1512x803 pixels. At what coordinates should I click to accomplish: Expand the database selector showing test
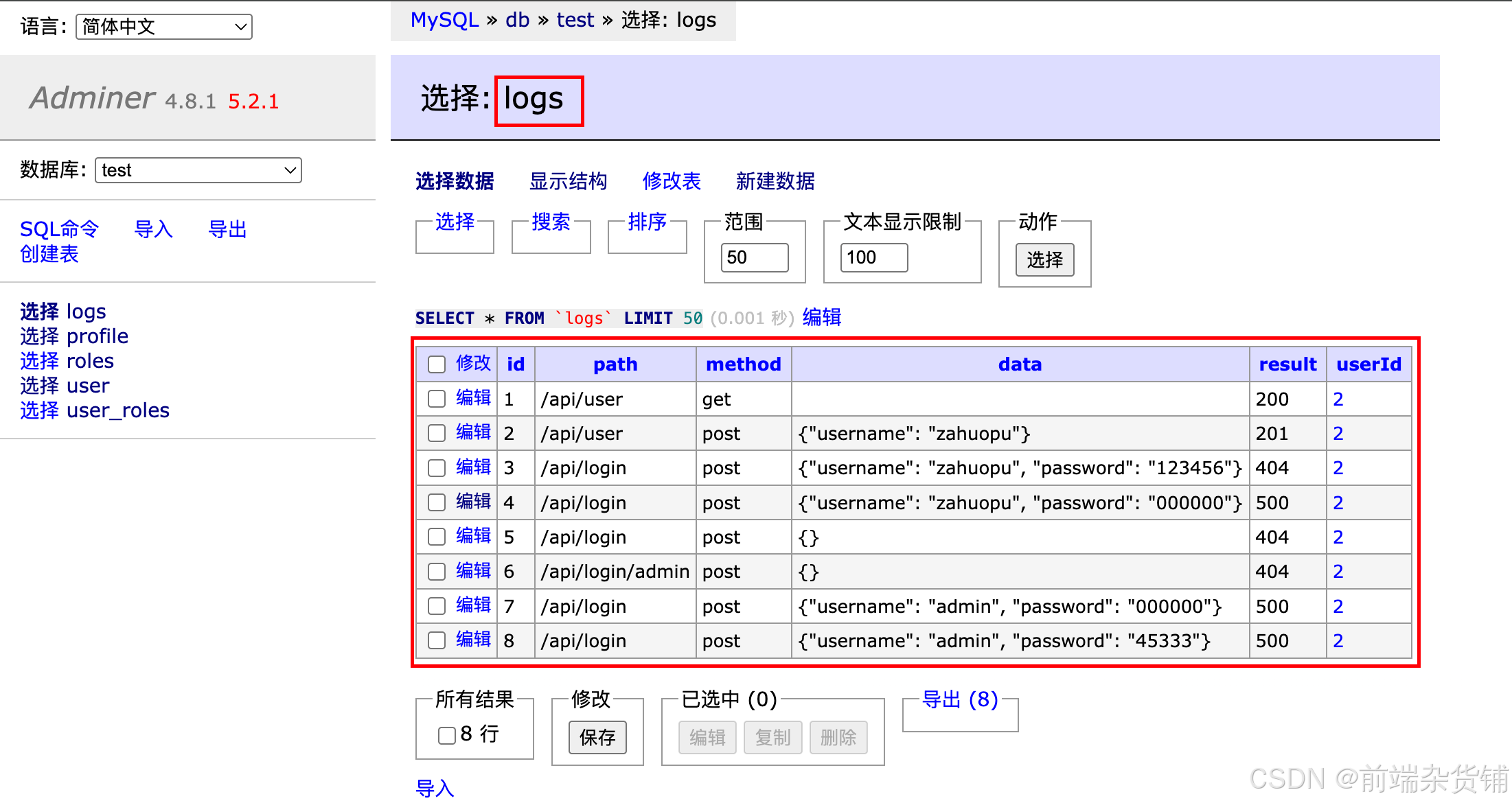coord(198,170)
